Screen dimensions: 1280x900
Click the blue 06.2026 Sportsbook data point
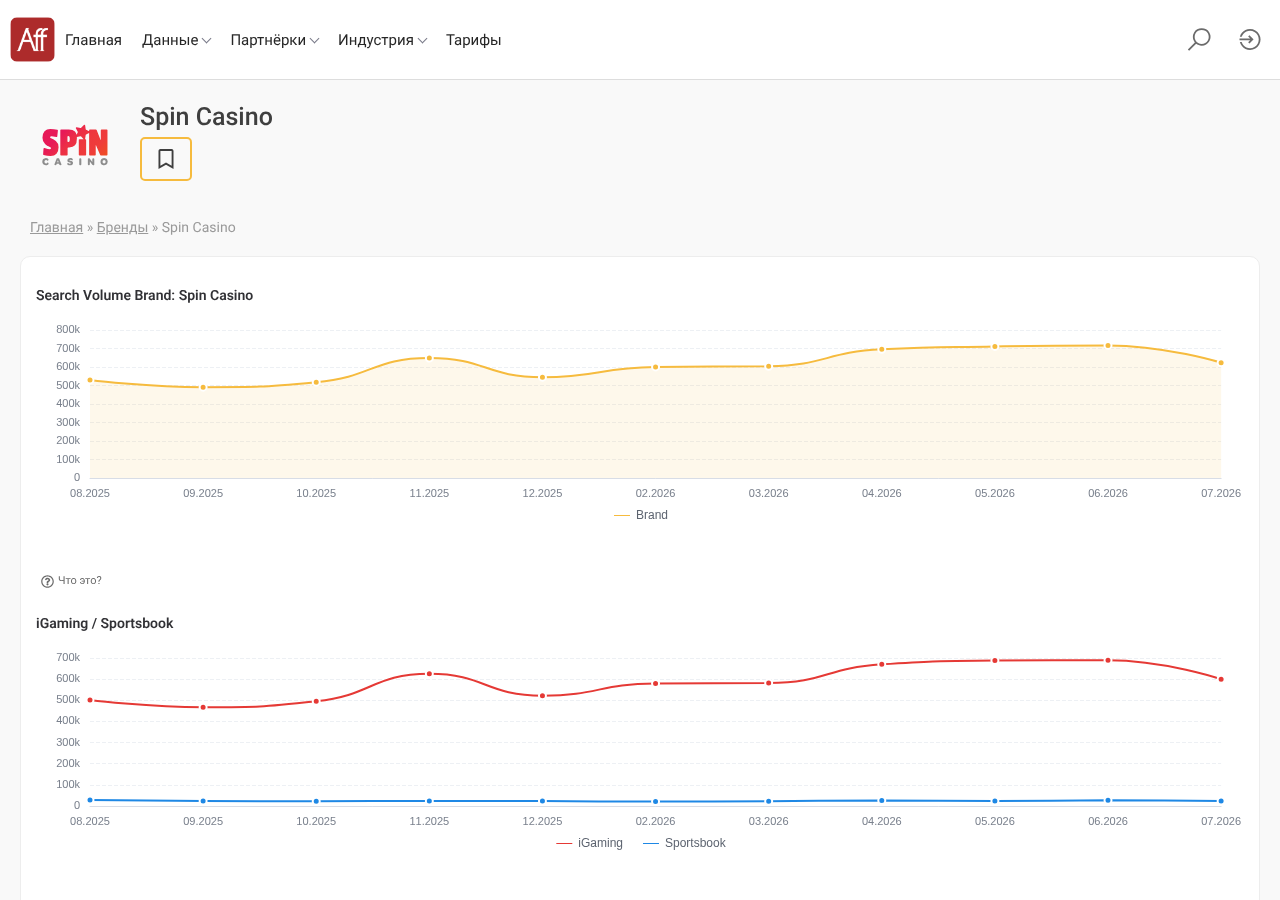point(1108,800)
